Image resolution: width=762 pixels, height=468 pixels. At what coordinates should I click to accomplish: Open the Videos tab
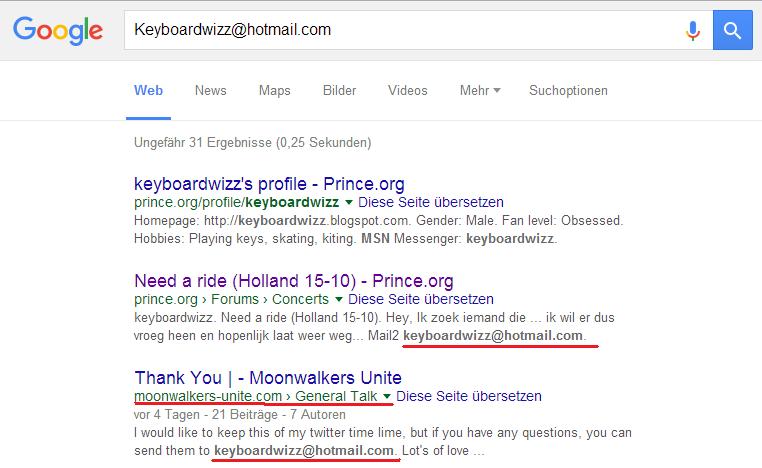407,90
